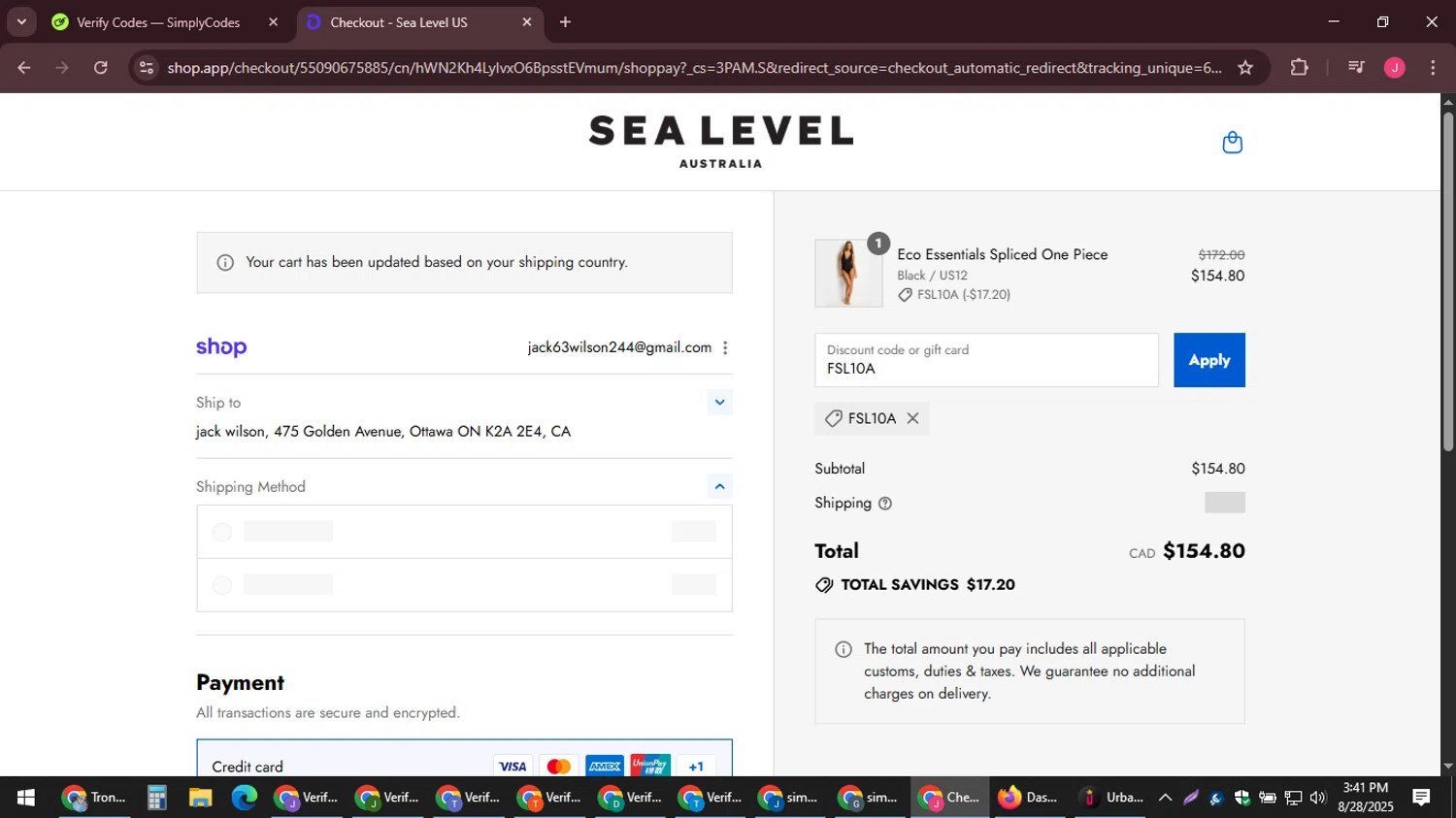Viewport: 1456px width, 818px height.
Task: Click the struck-through price $172.00
Action: (1221, 255)
